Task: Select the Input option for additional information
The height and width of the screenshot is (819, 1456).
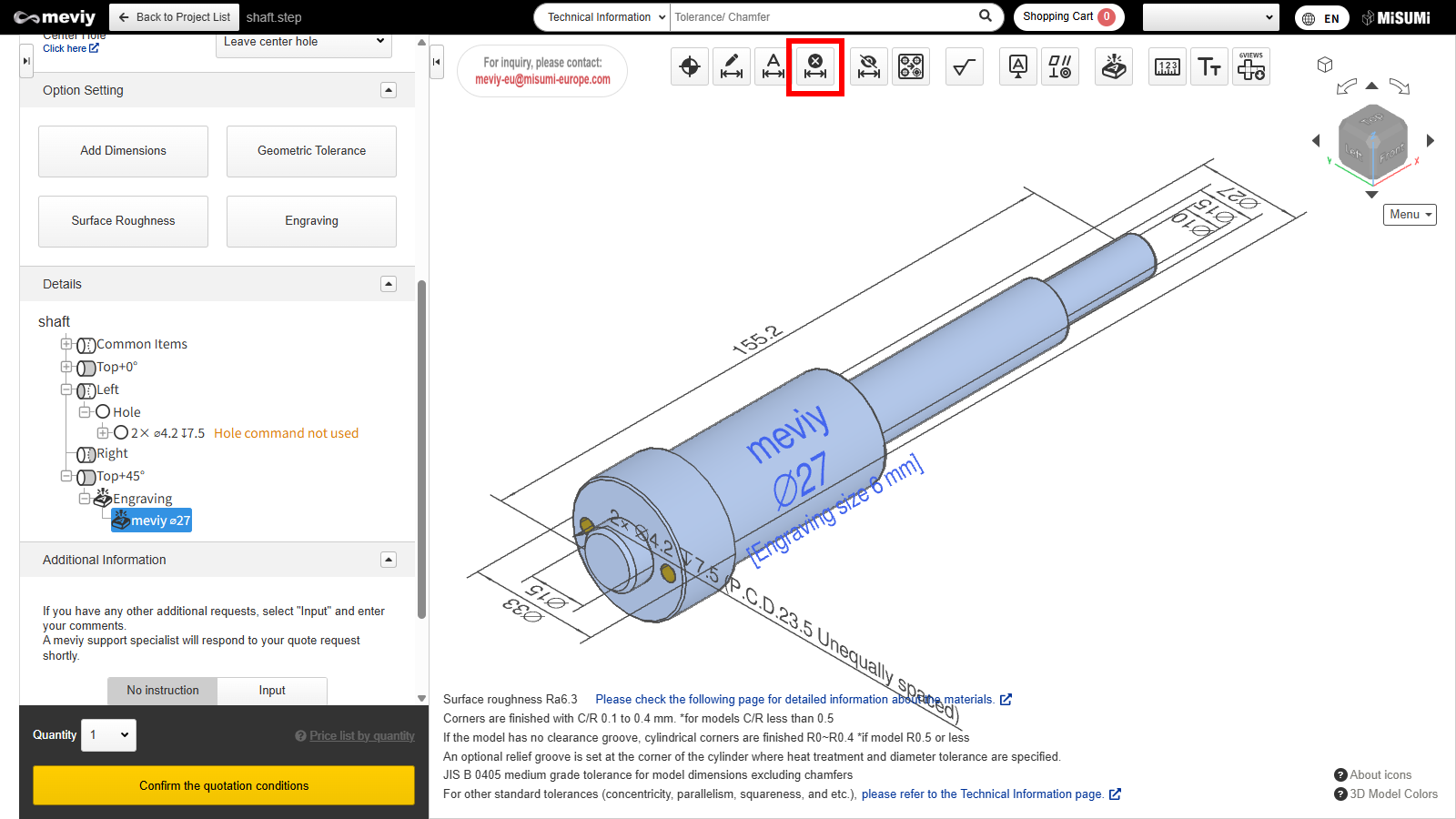Action: coord(272,691)
